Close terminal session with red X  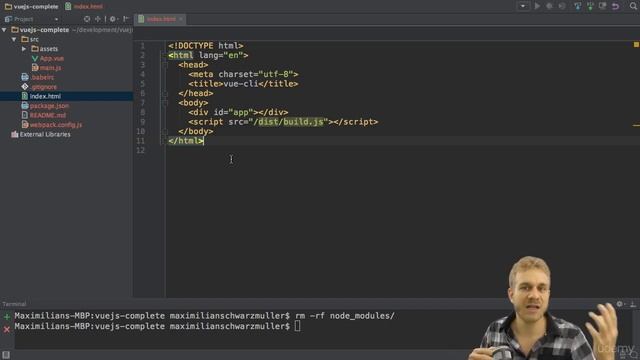click(x=7, y=329)
